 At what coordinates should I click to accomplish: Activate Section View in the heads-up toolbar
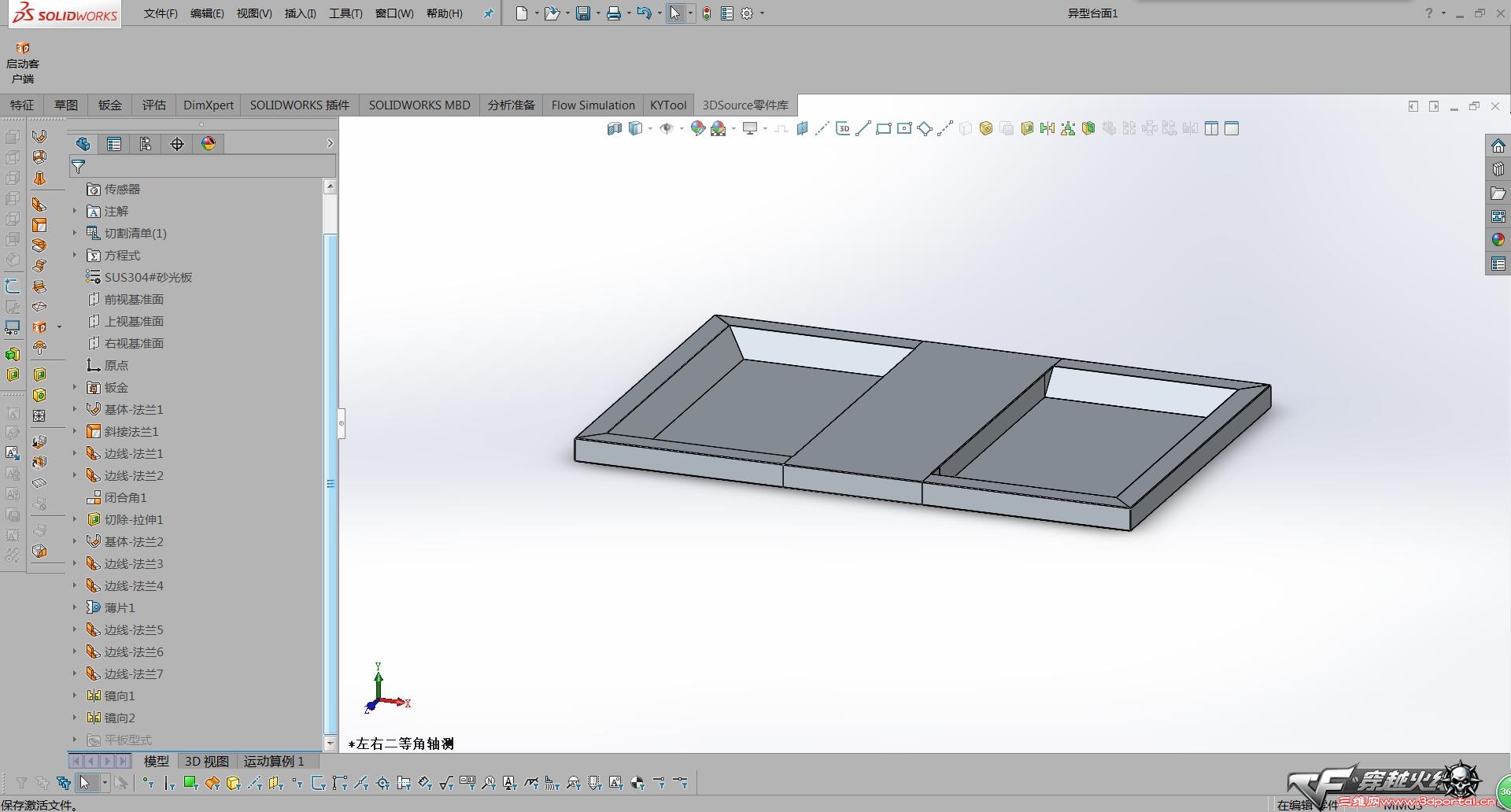[x=615, y=128]
